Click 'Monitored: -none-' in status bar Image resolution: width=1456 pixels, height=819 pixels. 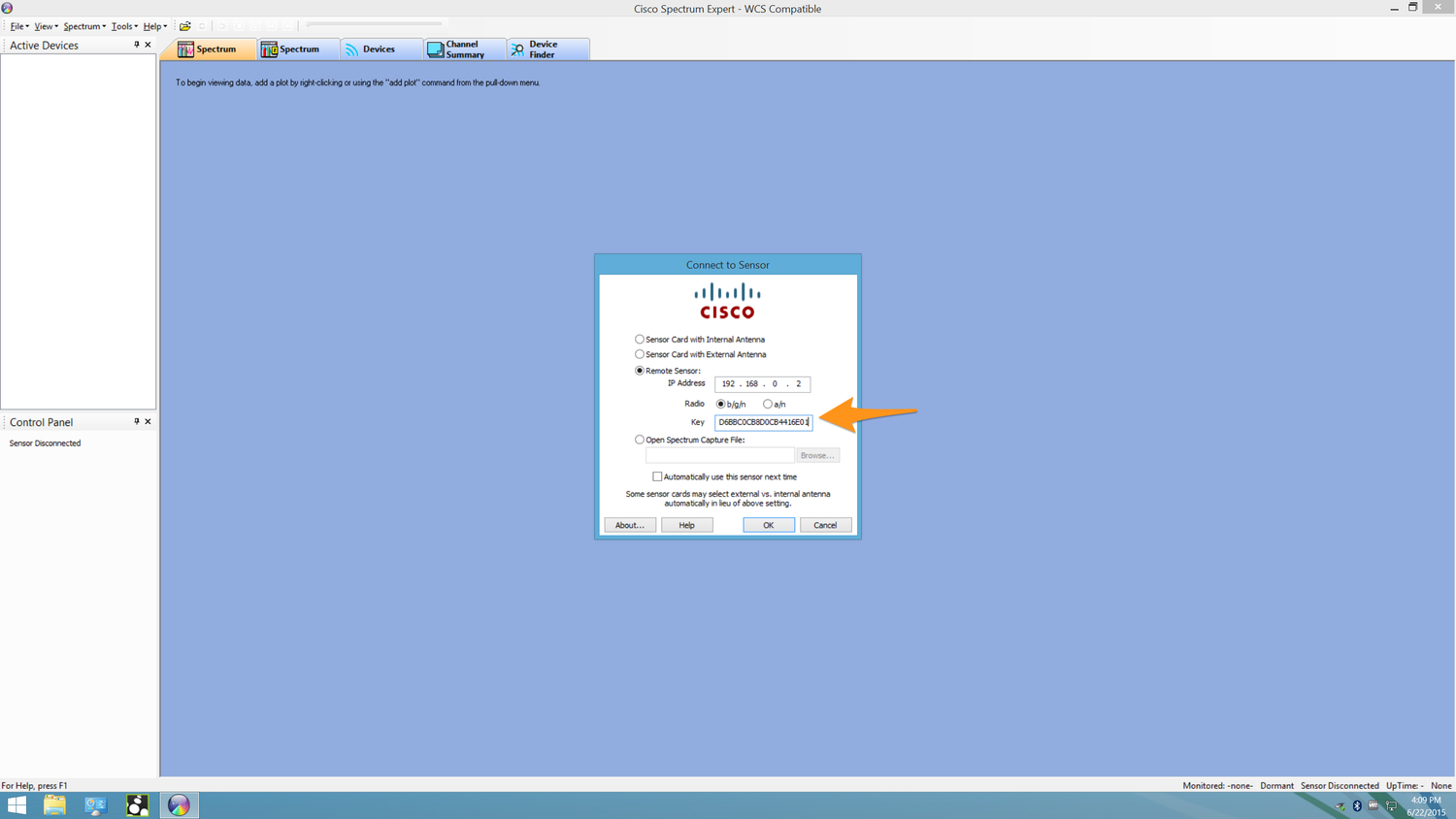click(1217, 786)
